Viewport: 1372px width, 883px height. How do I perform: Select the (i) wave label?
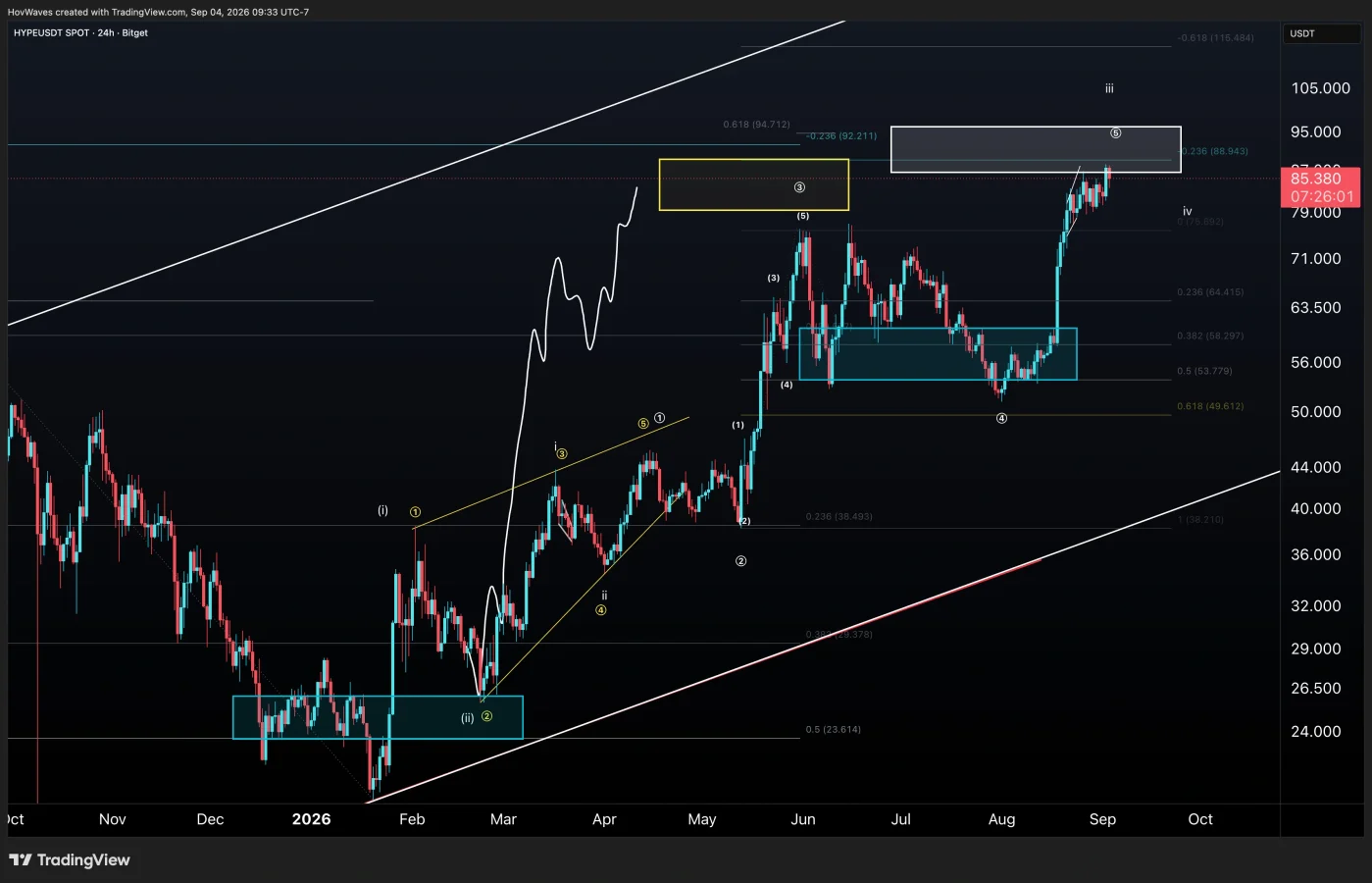(382, 510)
